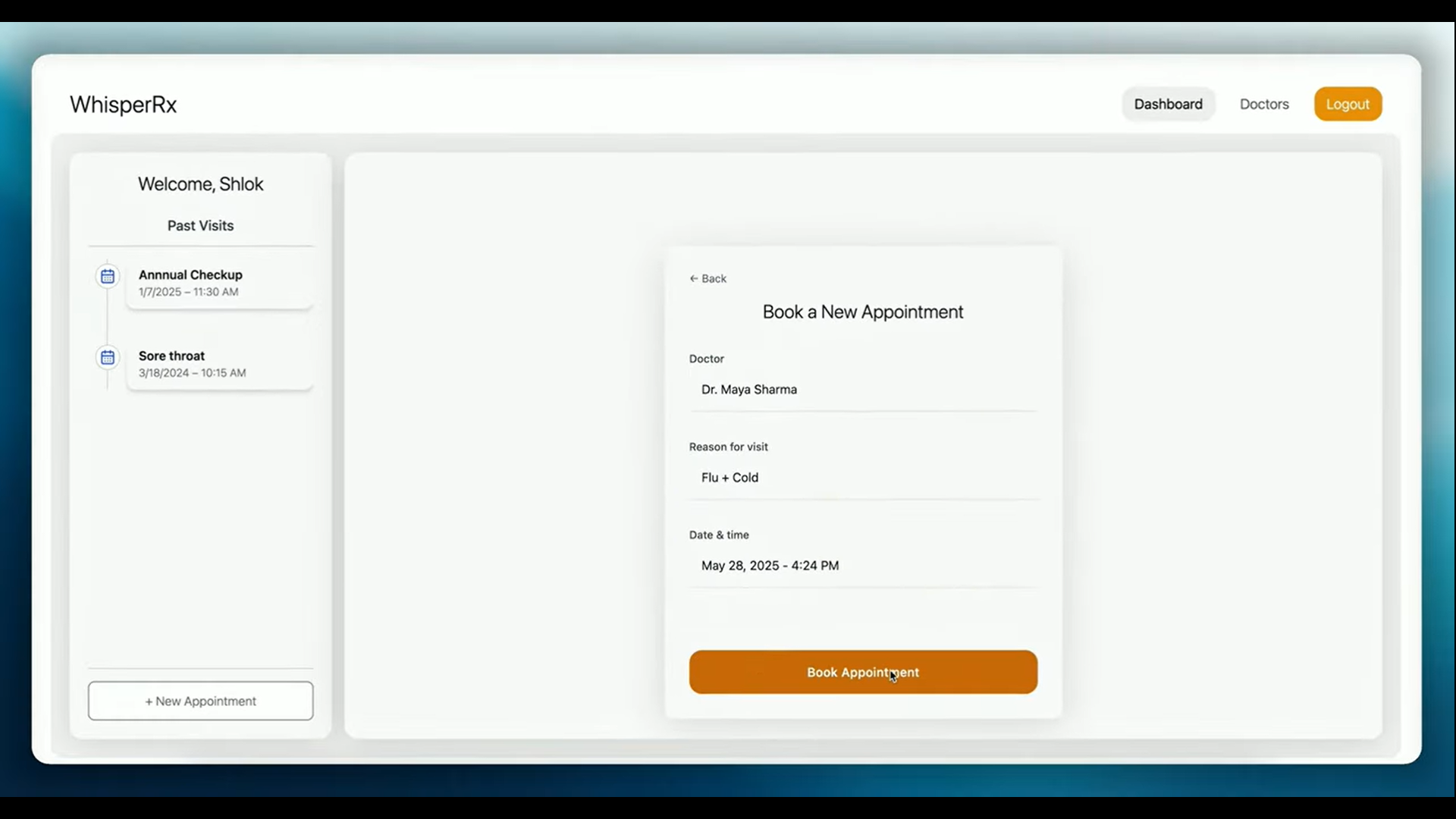Click the Past Visits heading

pos(200,226)
